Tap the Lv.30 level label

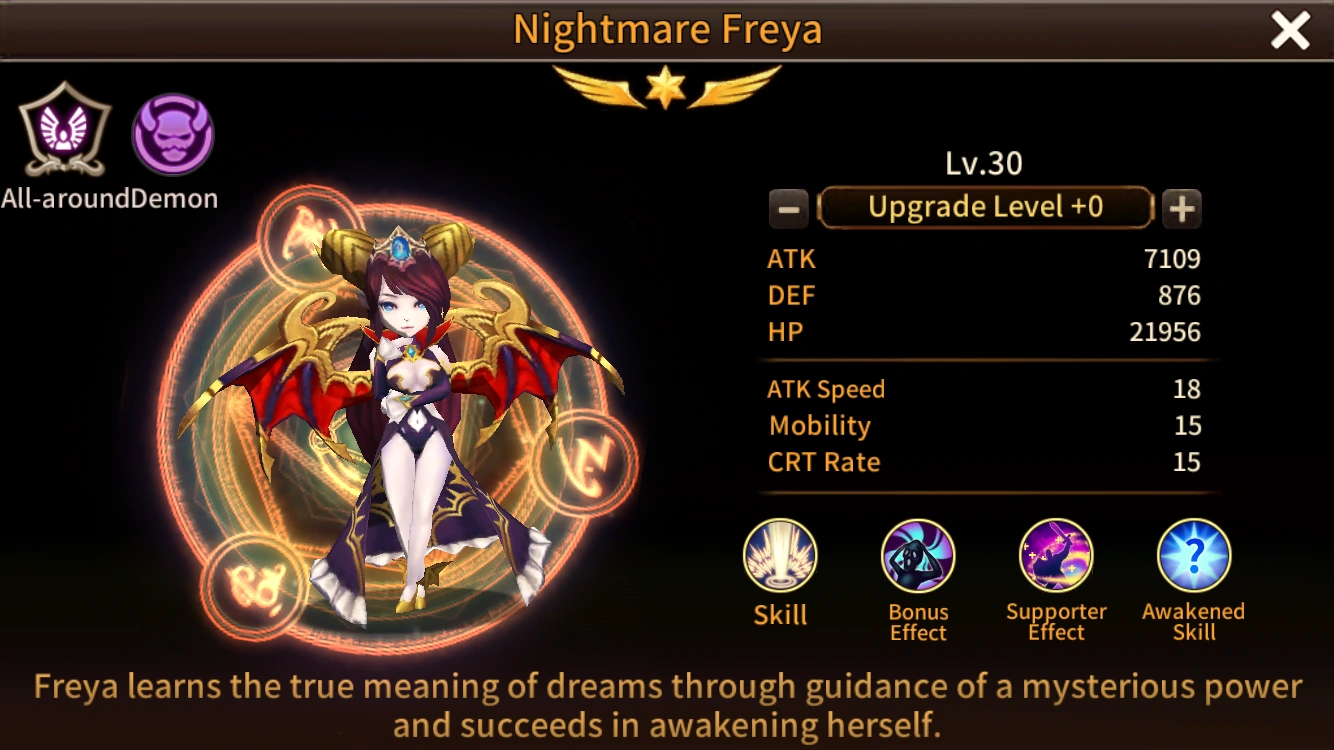coord(984,163)
